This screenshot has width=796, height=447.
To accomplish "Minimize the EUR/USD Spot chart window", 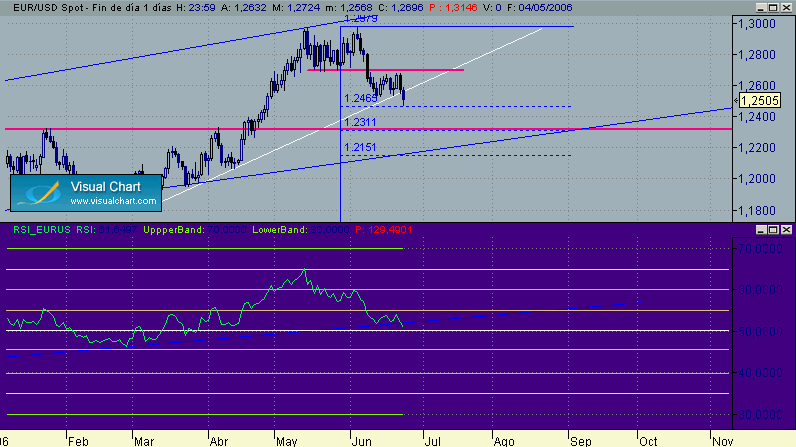I will click(x=760, y=8).
